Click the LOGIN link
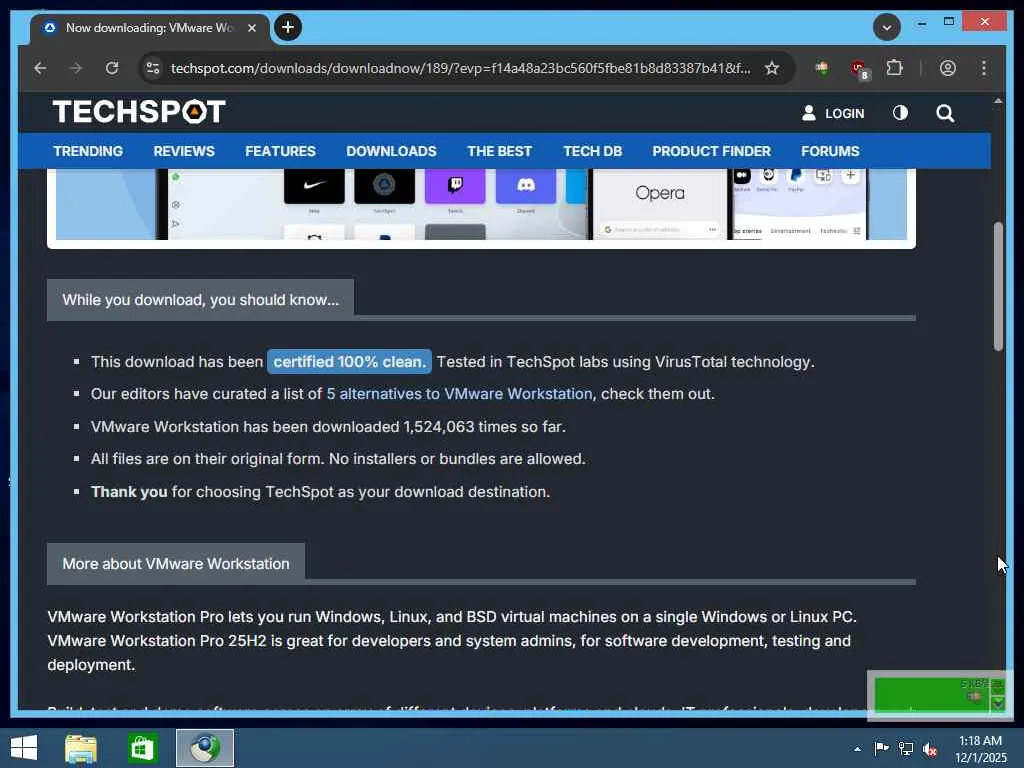 coord(833,113)
